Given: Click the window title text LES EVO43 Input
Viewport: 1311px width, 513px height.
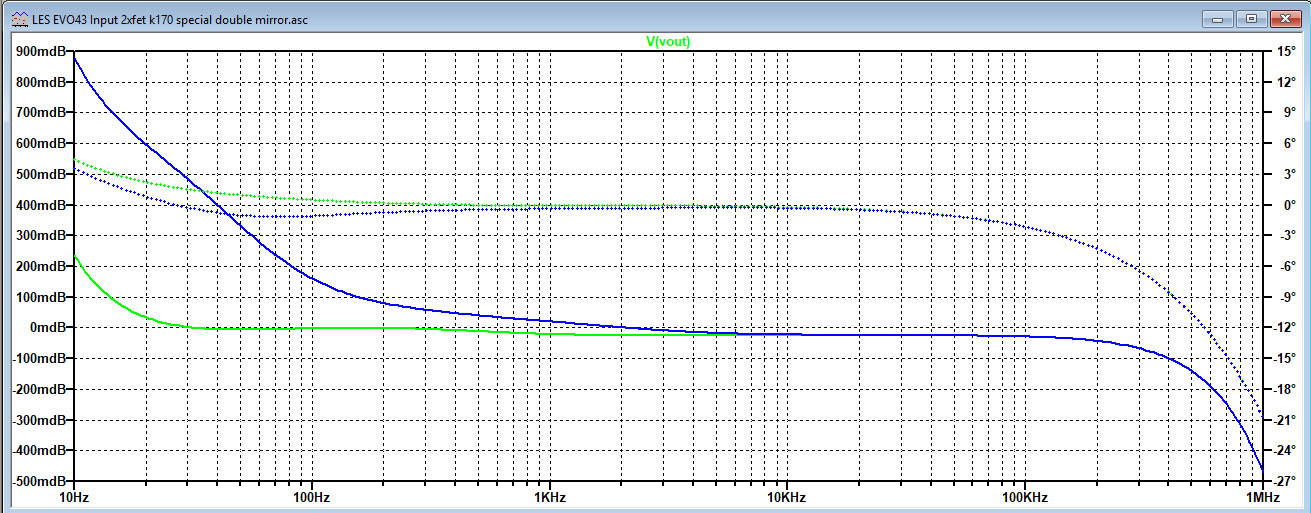Looking at the screenshot, I should click(78, 18).
